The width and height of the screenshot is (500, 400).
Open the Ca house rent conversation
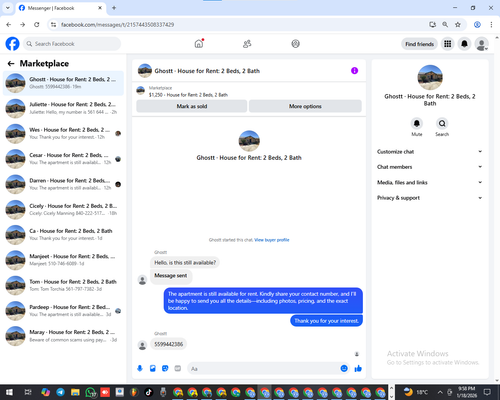63,234
